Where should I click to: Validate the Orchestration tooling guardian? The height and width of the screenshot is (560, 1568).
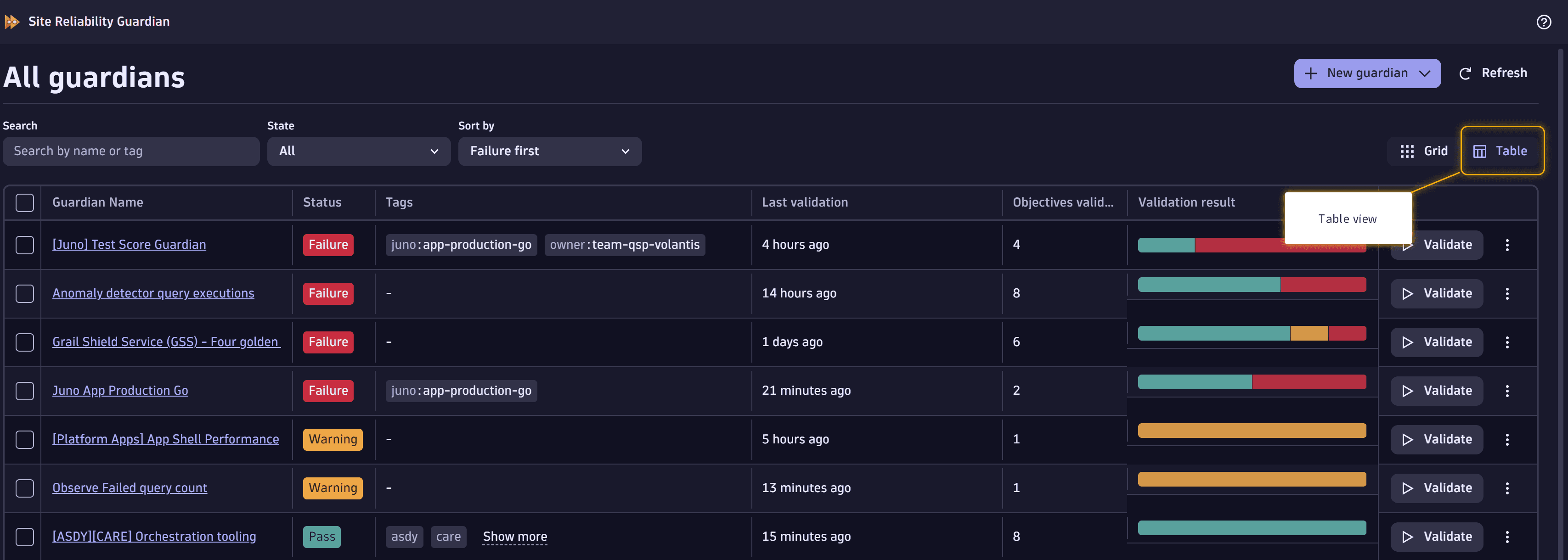click(x=1437, y=537)
